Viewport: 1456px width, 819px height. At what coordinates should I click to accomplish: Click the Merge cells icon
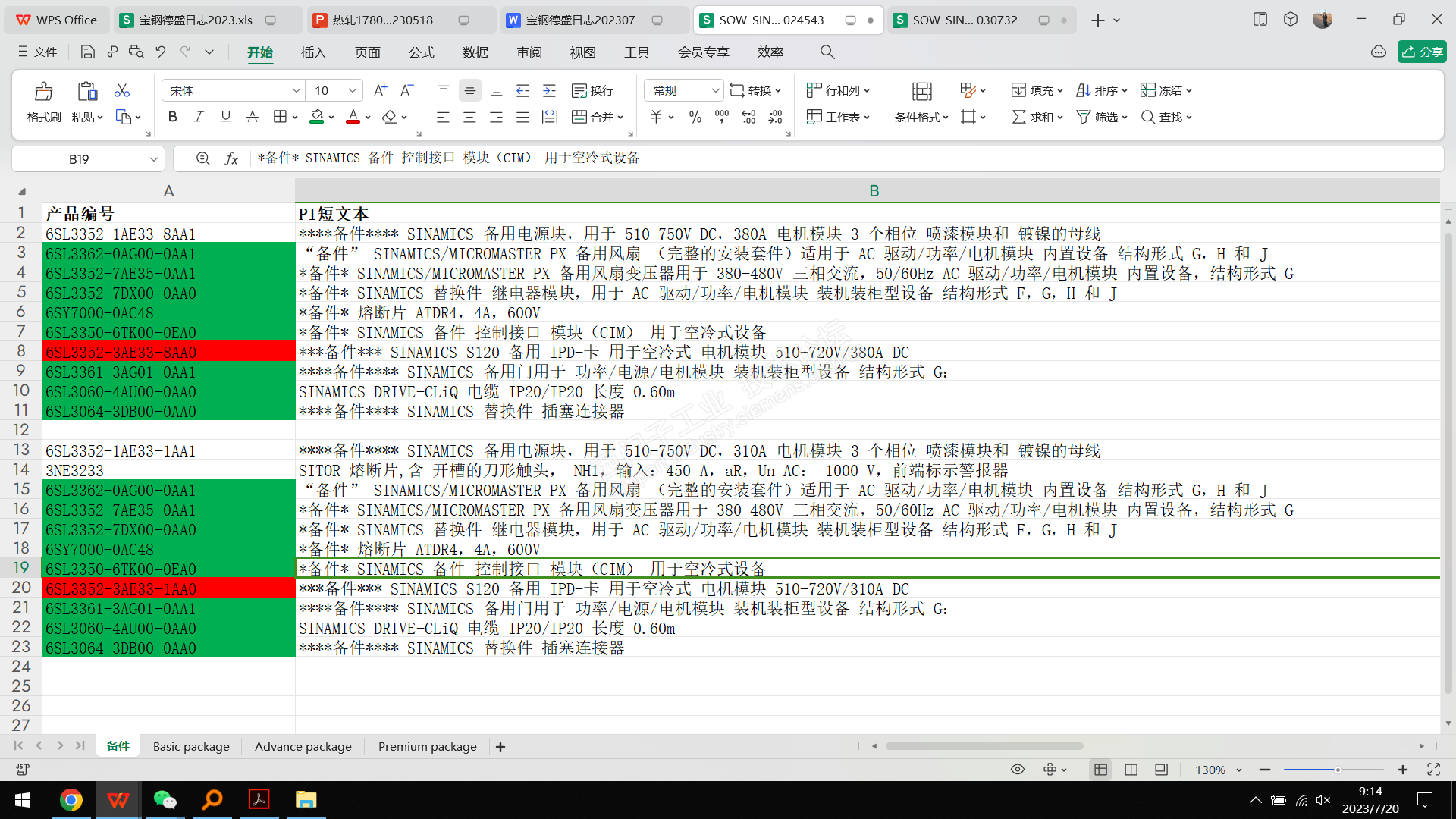[x=579, y=117]
